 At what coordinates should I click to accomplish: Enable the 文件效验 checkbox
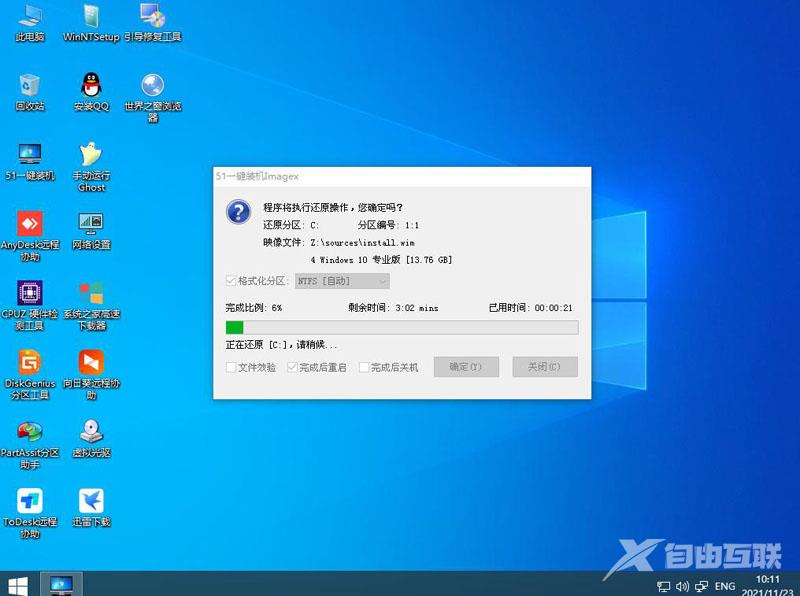click(x=231, y=367)
